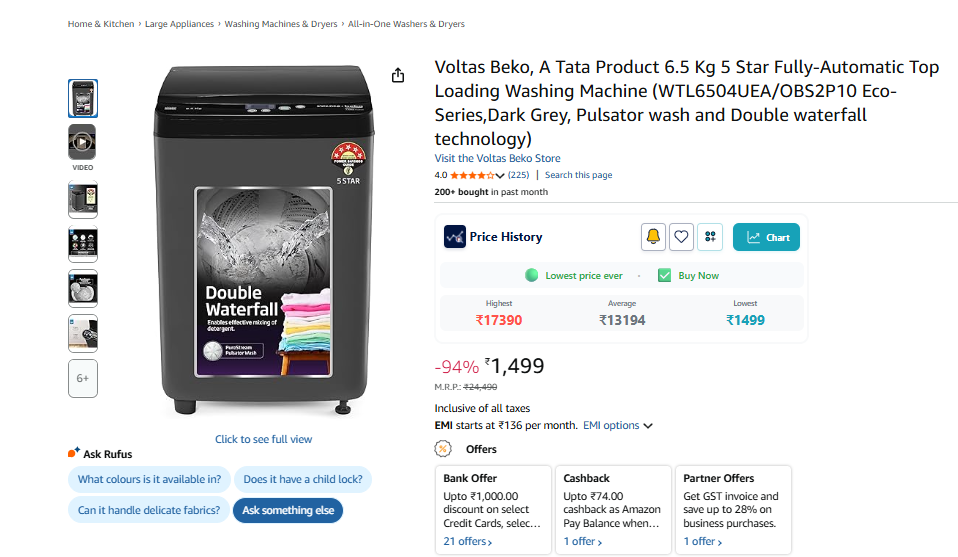Open the four-dots compare icon in Price History

[x=710, y=237]
